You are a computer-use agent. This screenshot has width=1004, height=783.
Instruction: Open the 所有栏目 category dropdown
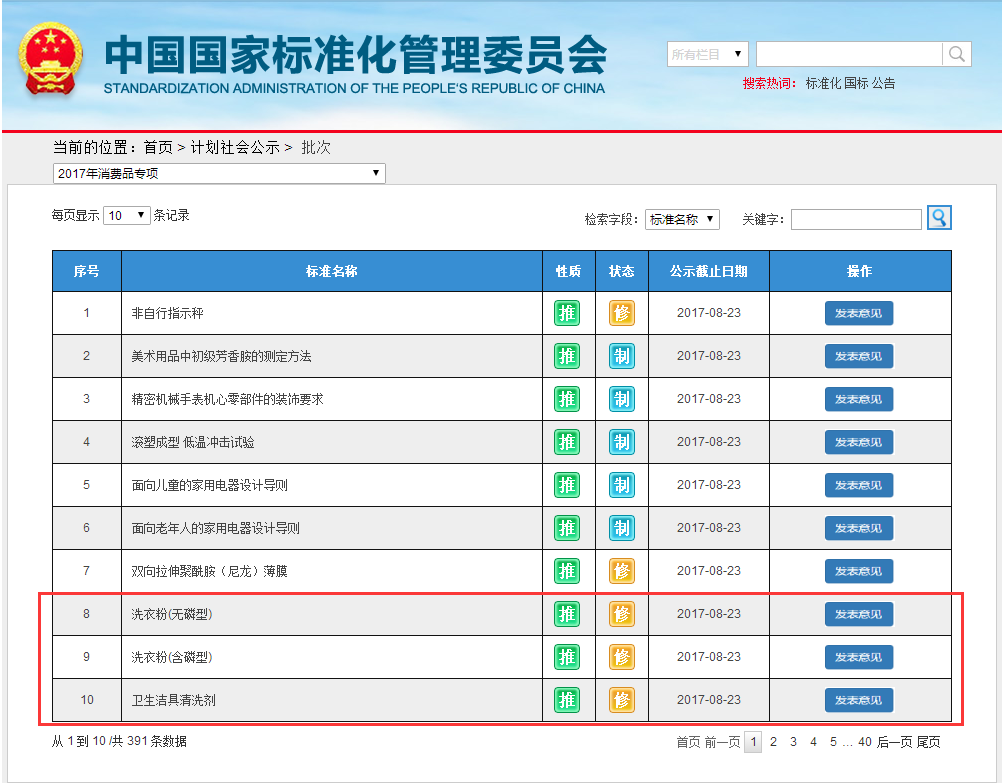[x=707, y=54]
